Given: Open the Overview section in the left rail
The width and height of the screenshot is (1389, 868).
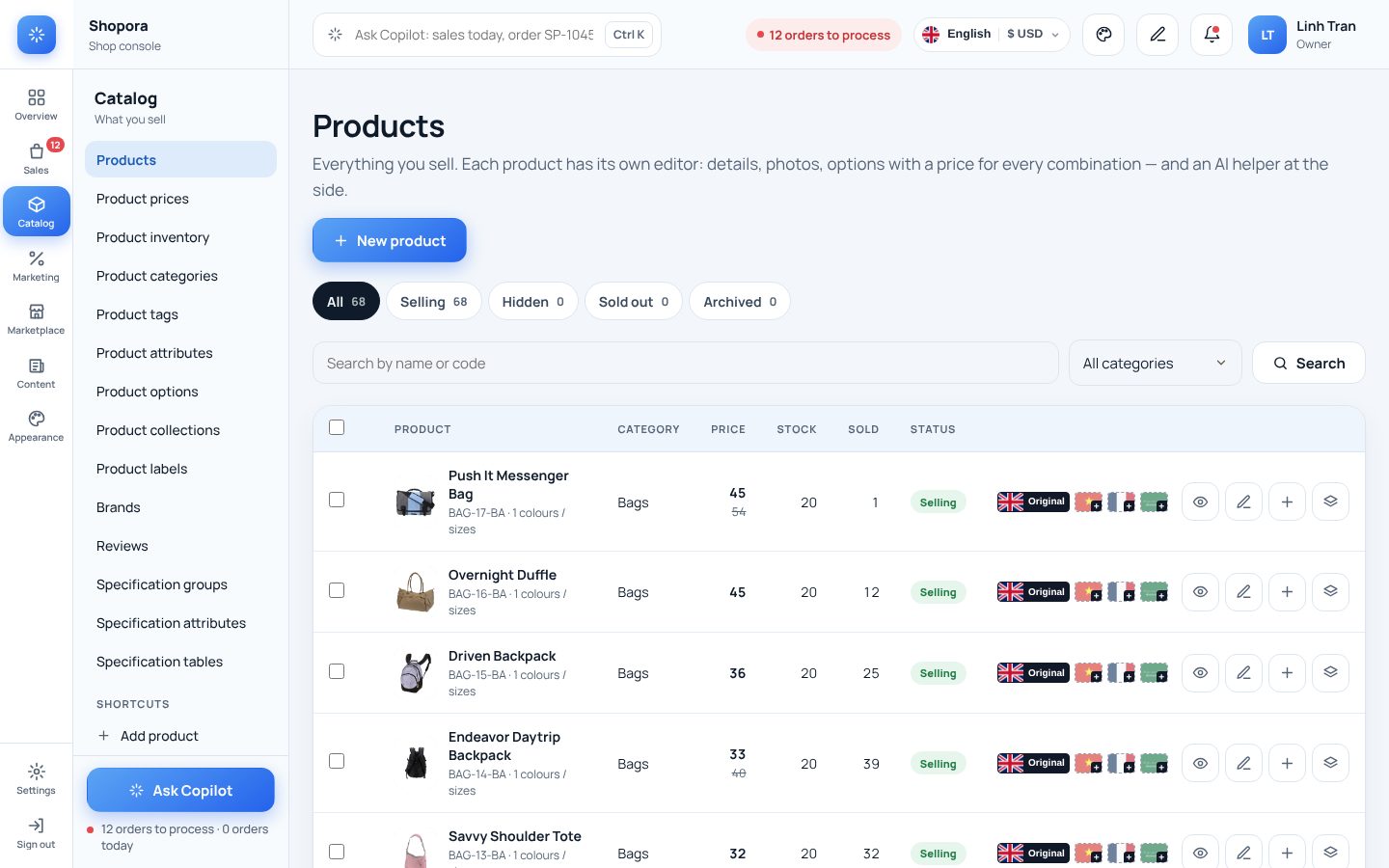Looking at the screenshot, I should tap(36, 104).
